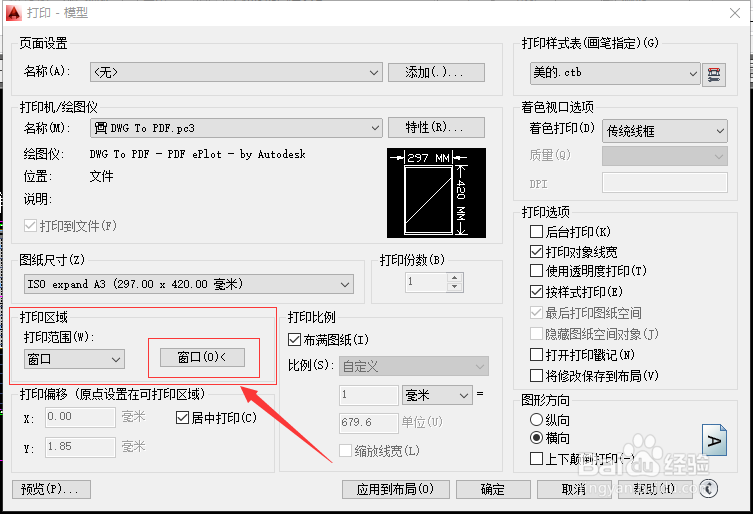The image size is (753, 514).
Task: Check 将修改保存到布局(V) option
Action: (536, 375)
